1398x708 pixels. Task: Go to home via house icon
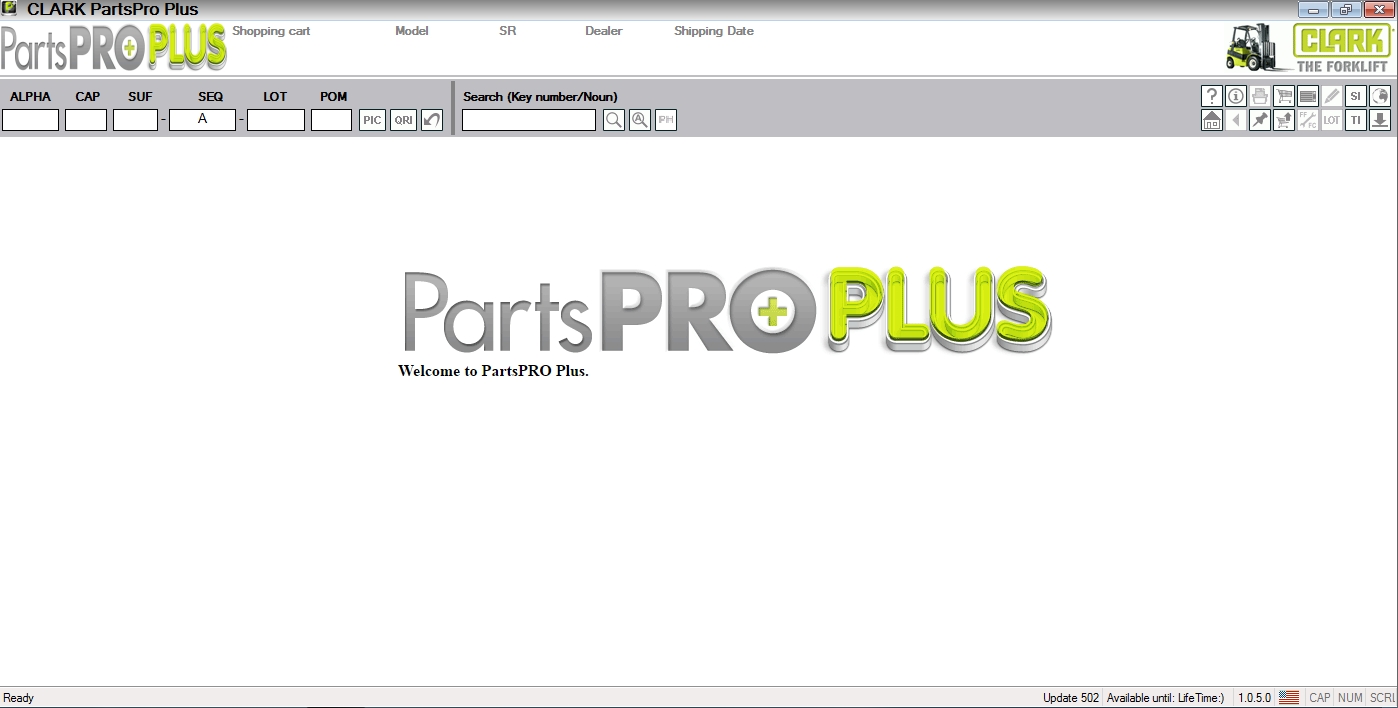pyautogui.click(x=1212, y=120)
